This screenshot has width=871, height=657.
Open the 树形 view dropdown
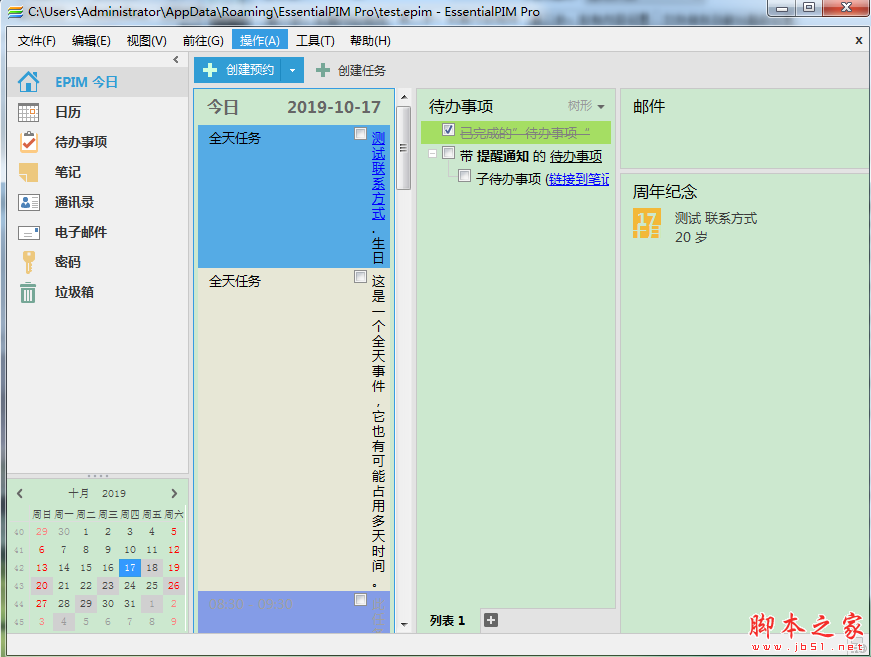point(586,106)
